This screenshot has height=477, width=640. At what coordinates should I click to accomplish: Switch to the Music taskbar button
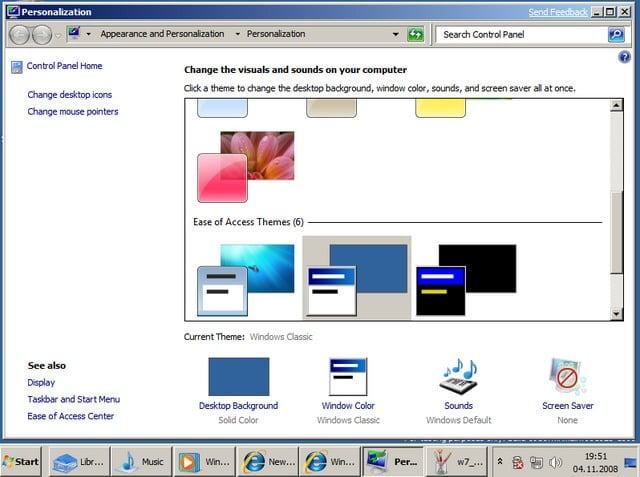click(142, 462)
